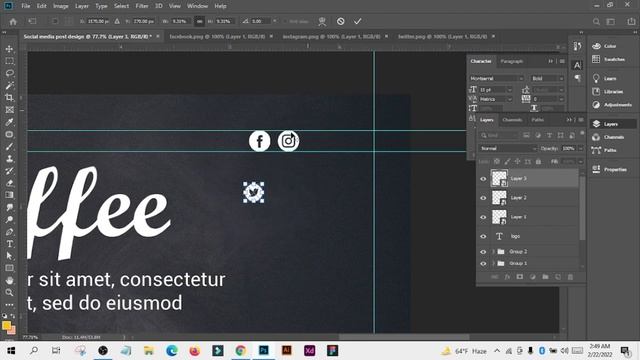Image resolution: width=640 pixels, height=360 pixels.
Task: Delete layer with the trash icon
Action: coord(570,277)
